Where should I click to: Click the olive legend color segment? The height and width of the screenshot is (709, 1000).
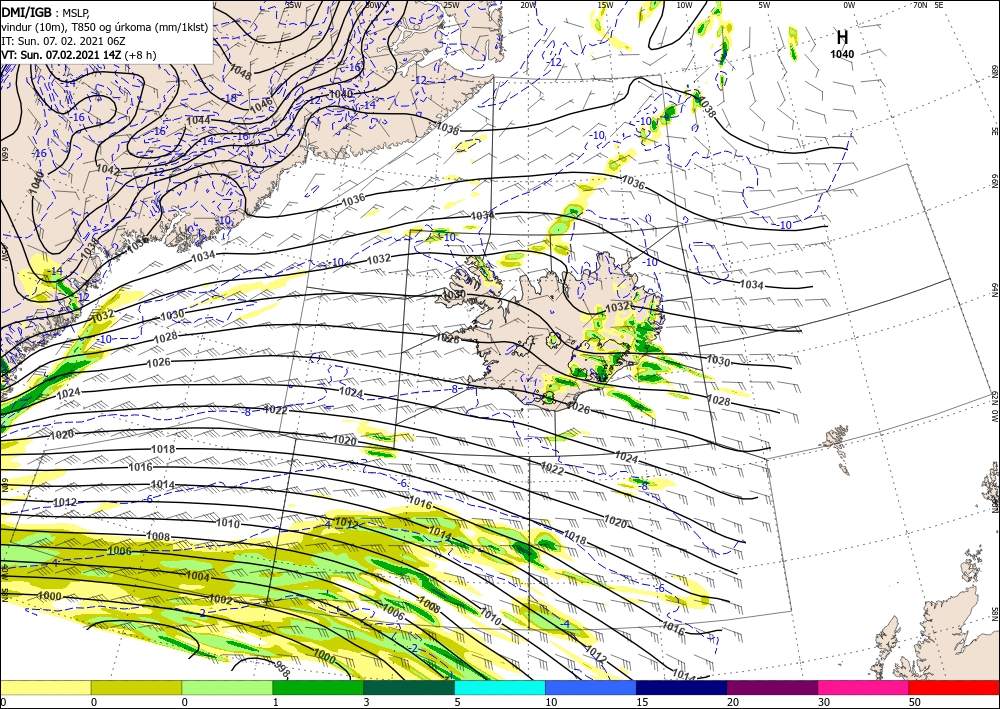[x=136, y=687]
